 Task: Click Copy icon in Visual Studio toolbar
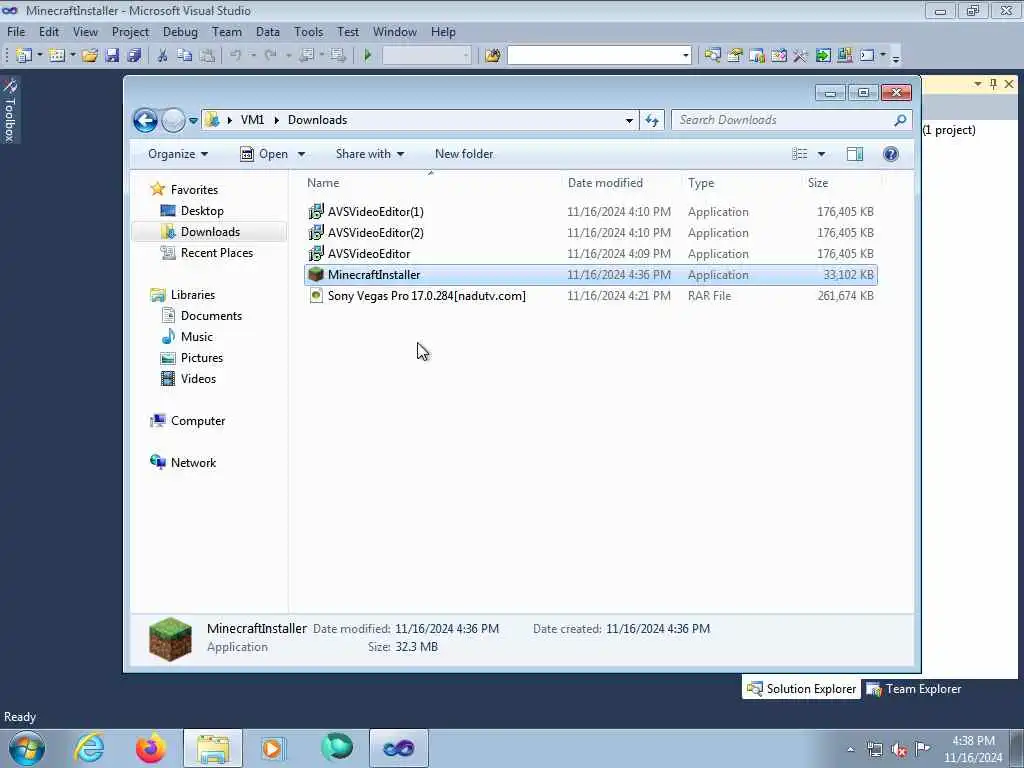coord(185,56)
